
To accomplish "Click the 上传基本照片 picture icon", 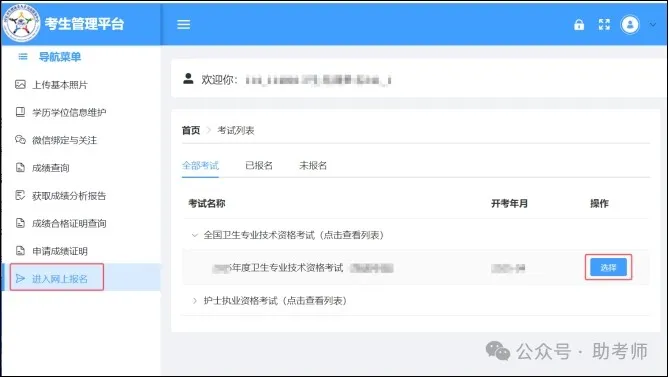I will point(20,84).
